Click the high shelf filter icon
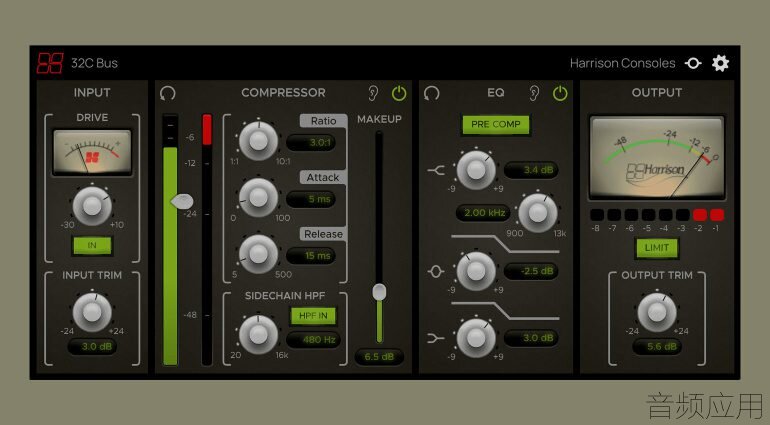Image resolution: width=770 pixels, height=425 pixels. coord(436,170)
